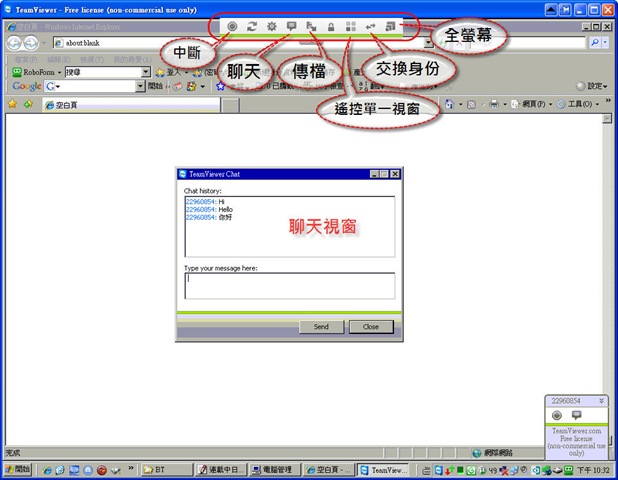Screen dimensions: 618x480
Task: Open chat from the TeamViewer toolbar
Action: coord(291,25)
